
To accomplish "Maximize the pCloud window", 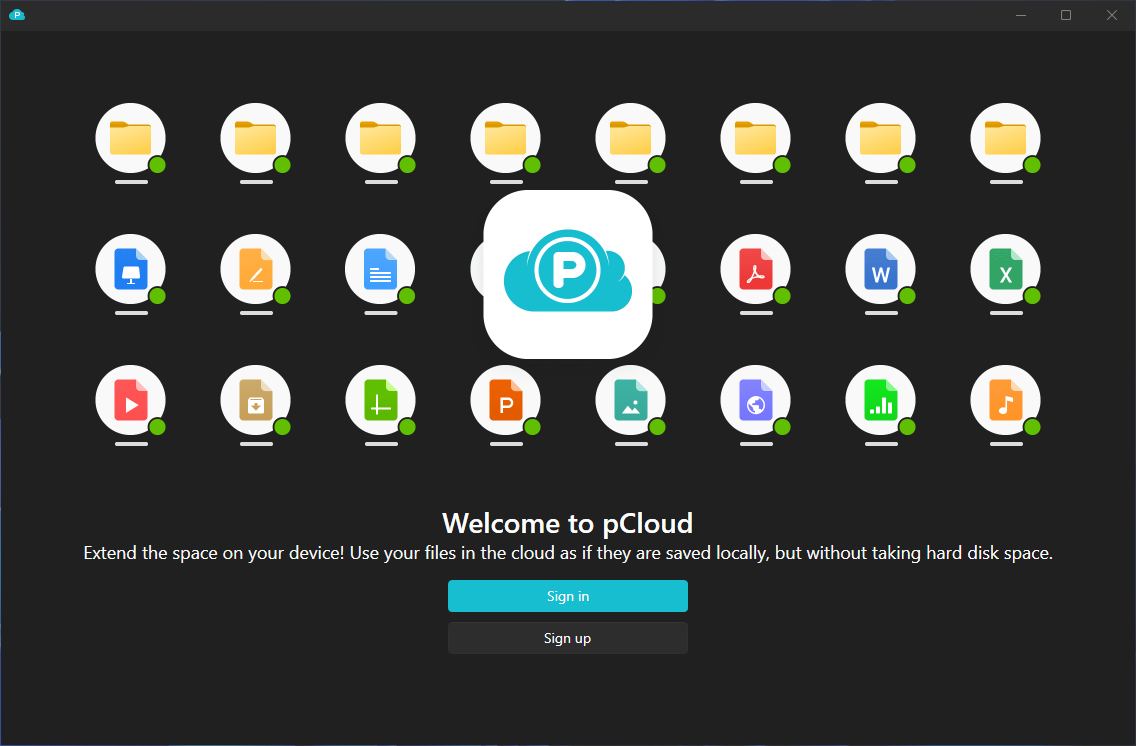I will [1066, 15].
